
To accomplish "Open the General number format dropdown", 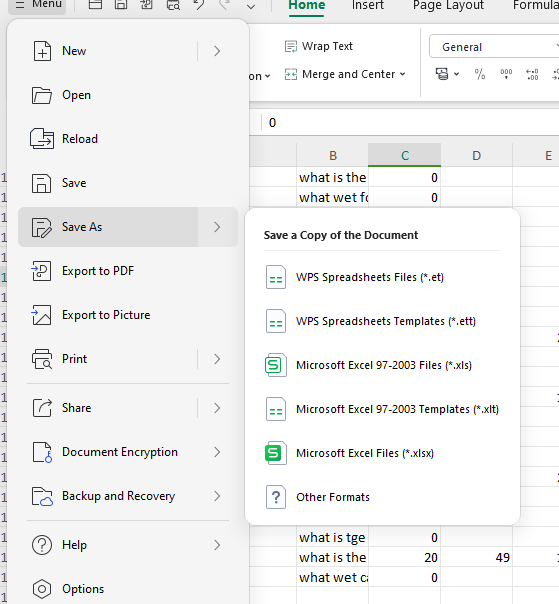I will (494, 47).
